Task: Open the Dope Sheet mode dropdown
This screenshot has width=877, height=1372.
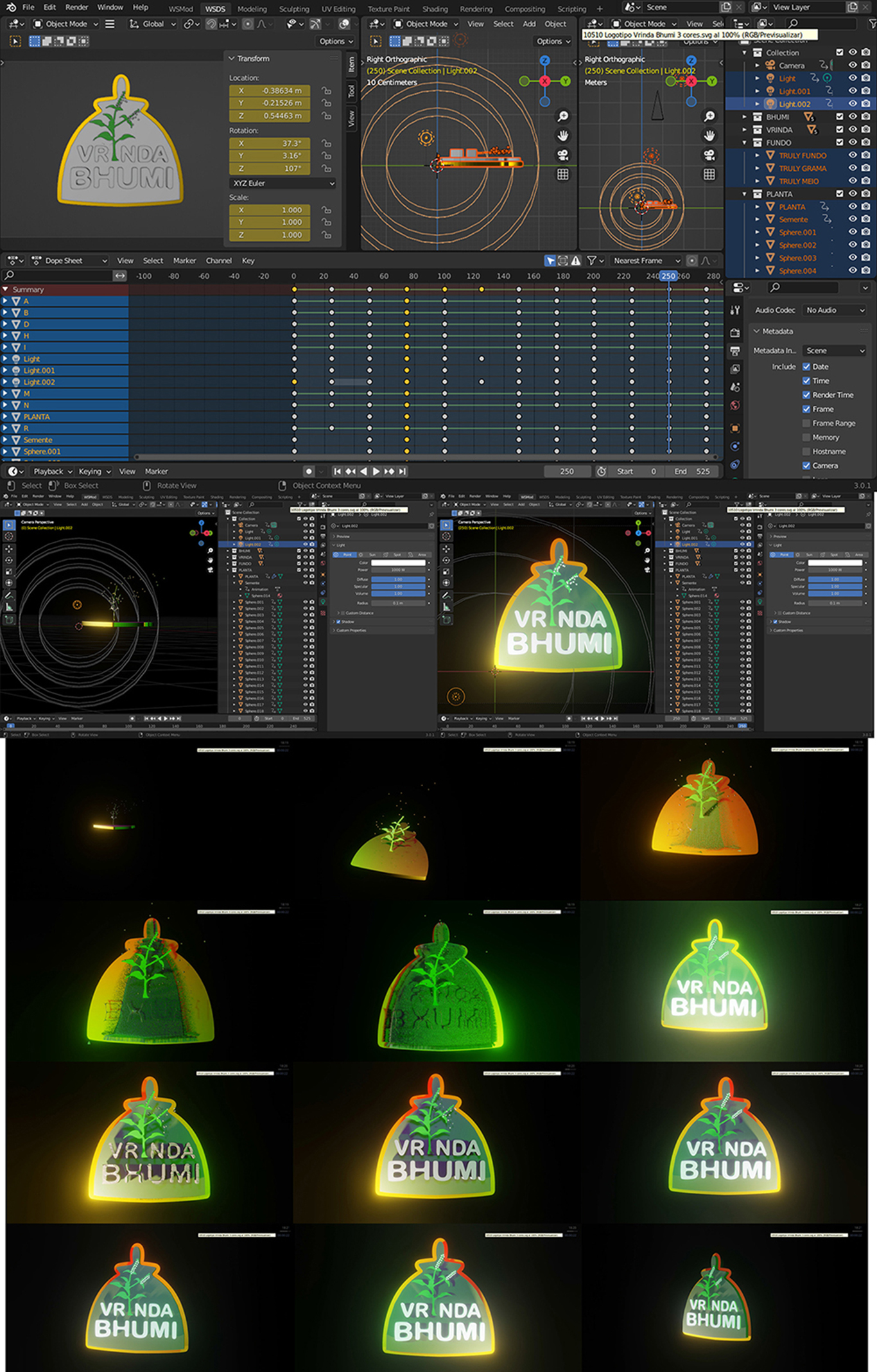Action: click(69, 261)
